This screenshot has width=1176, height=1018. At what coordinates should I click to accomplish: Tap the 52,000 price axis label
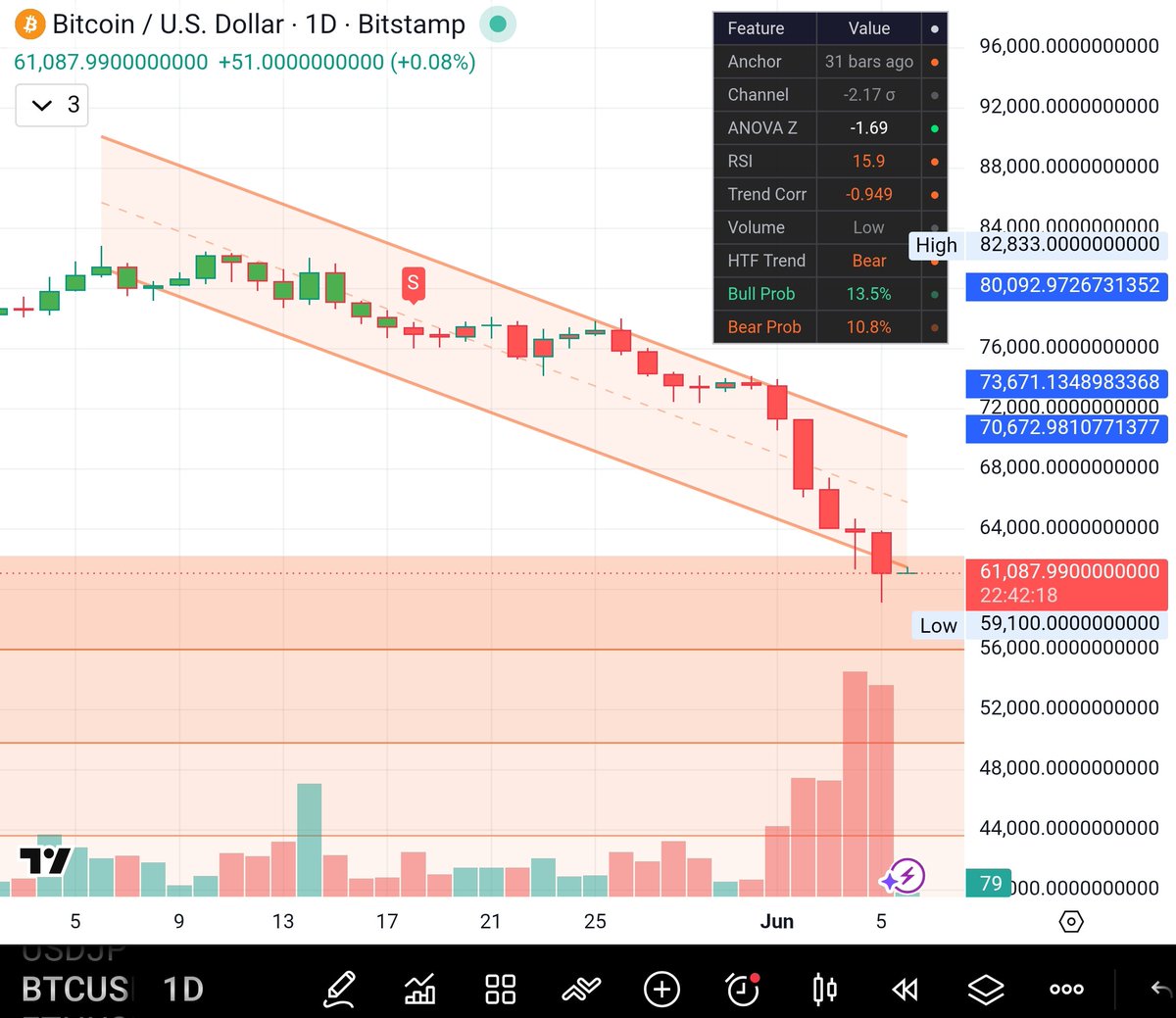point(1069,707)
